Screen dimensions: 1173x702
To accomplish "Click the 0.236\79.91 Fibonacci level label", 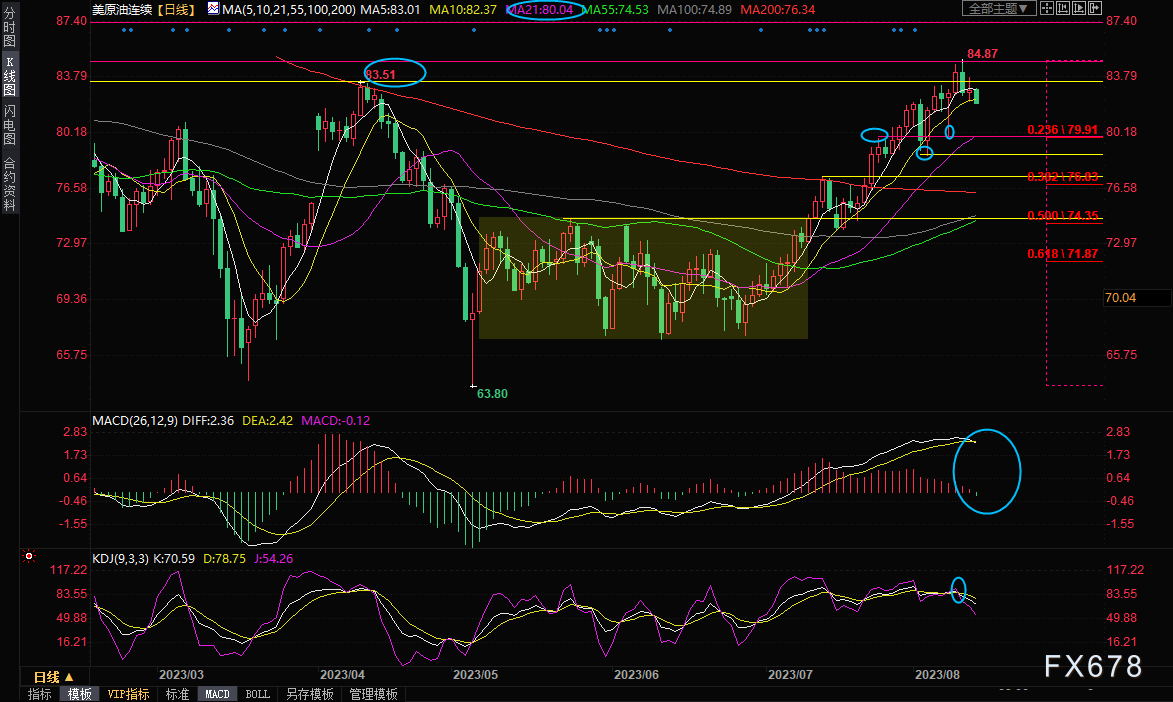I will click(x=1062, y=130).
